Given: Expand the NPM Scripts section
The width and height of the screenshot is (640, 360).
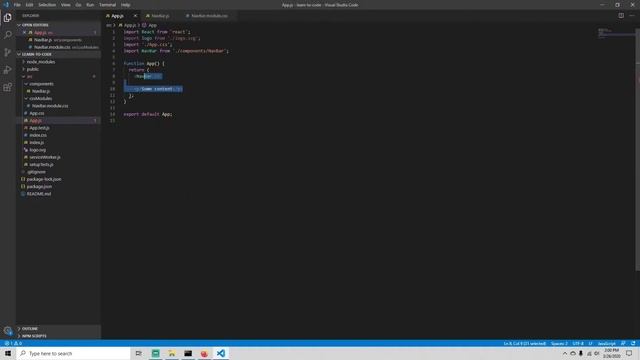Looking at the screenshot, I should point(34,336).
